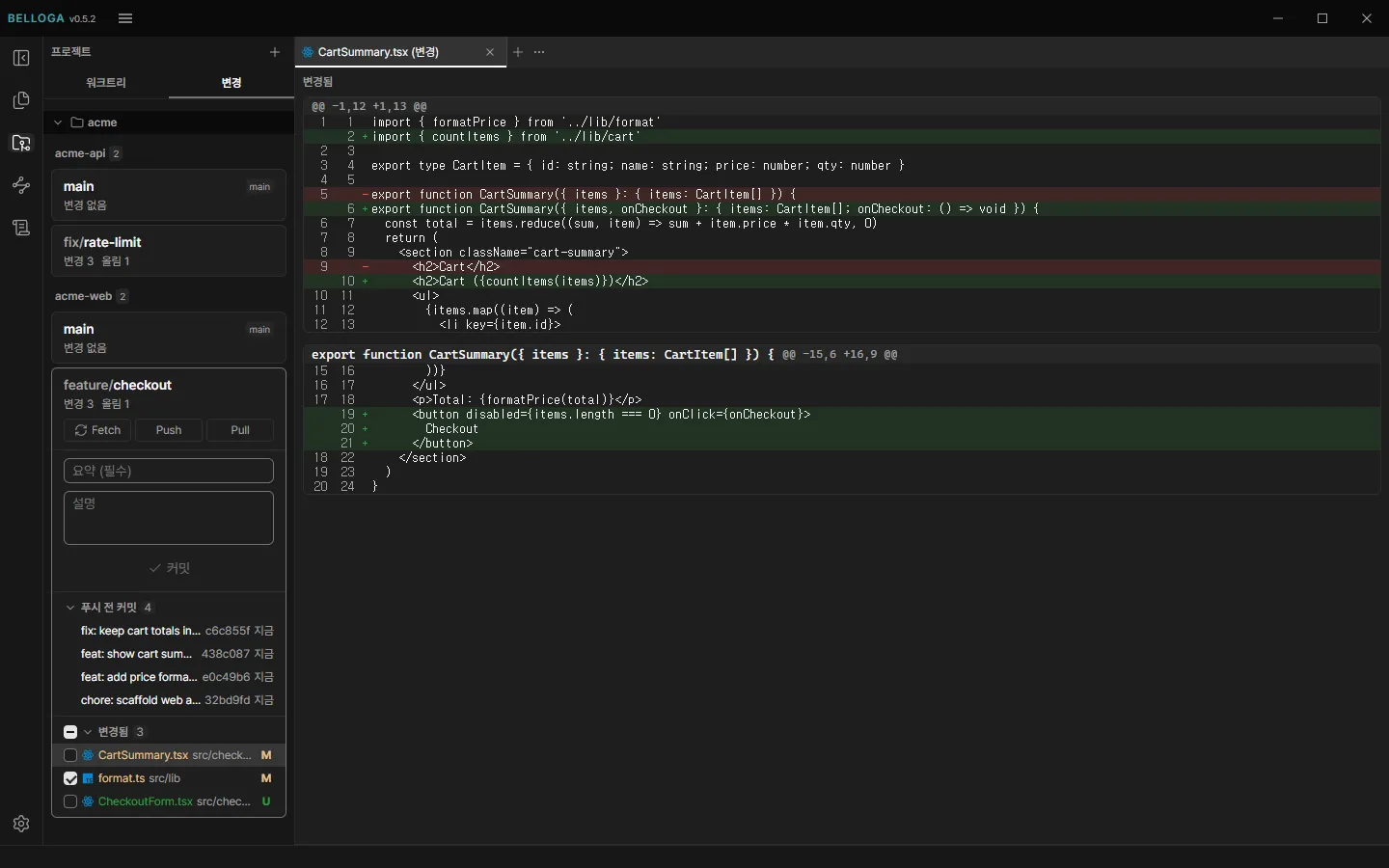Add a project with the plus icon

click(275, 52)
